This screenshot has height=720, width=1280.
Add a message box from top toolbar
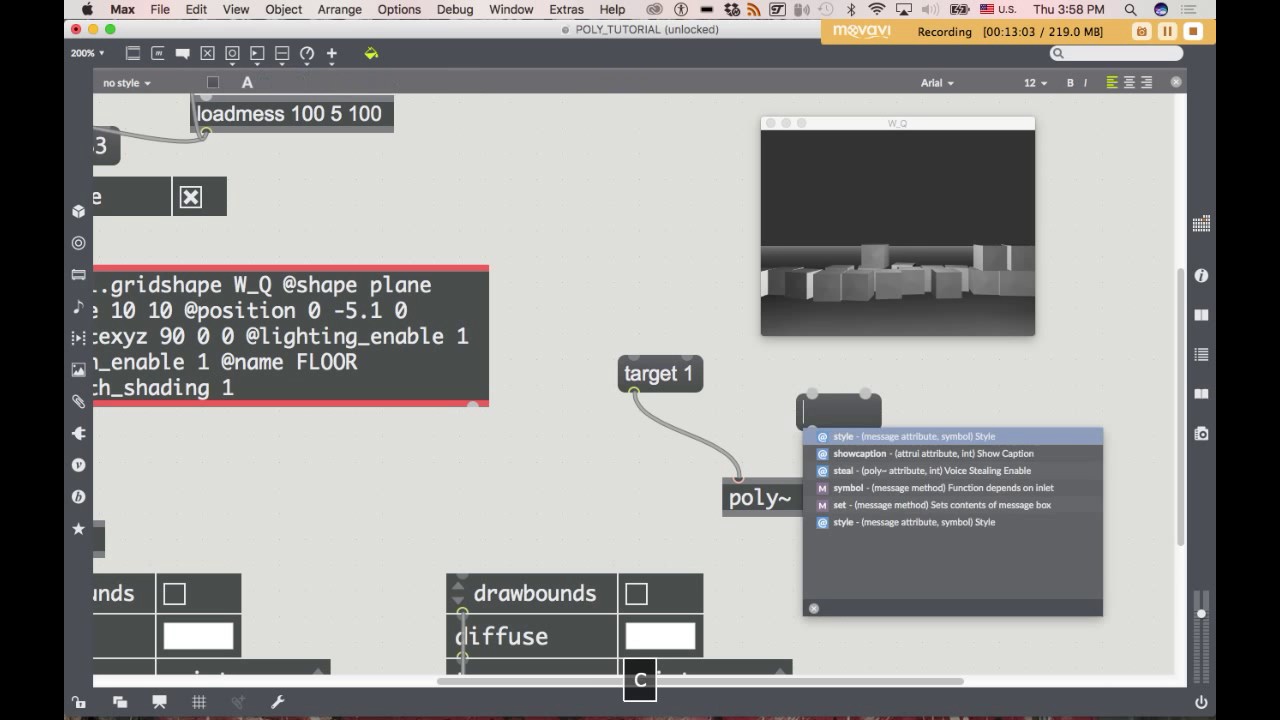(x=158, y=53)
